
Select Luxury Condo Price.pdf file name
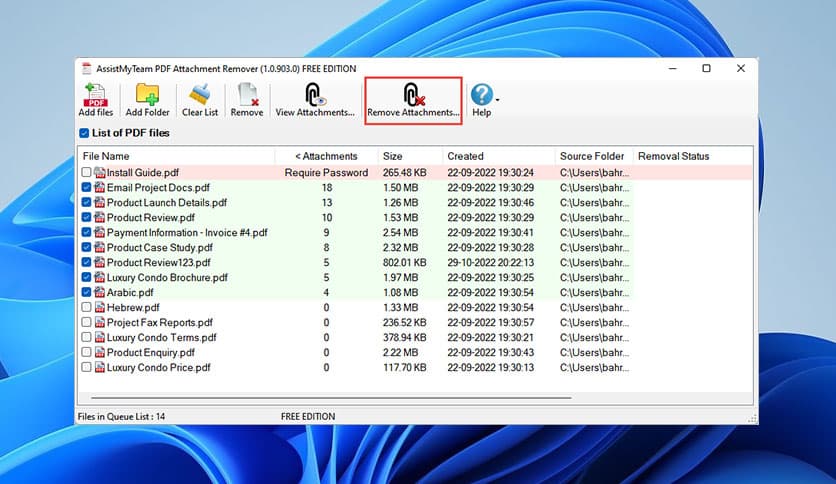coord(158,367)
